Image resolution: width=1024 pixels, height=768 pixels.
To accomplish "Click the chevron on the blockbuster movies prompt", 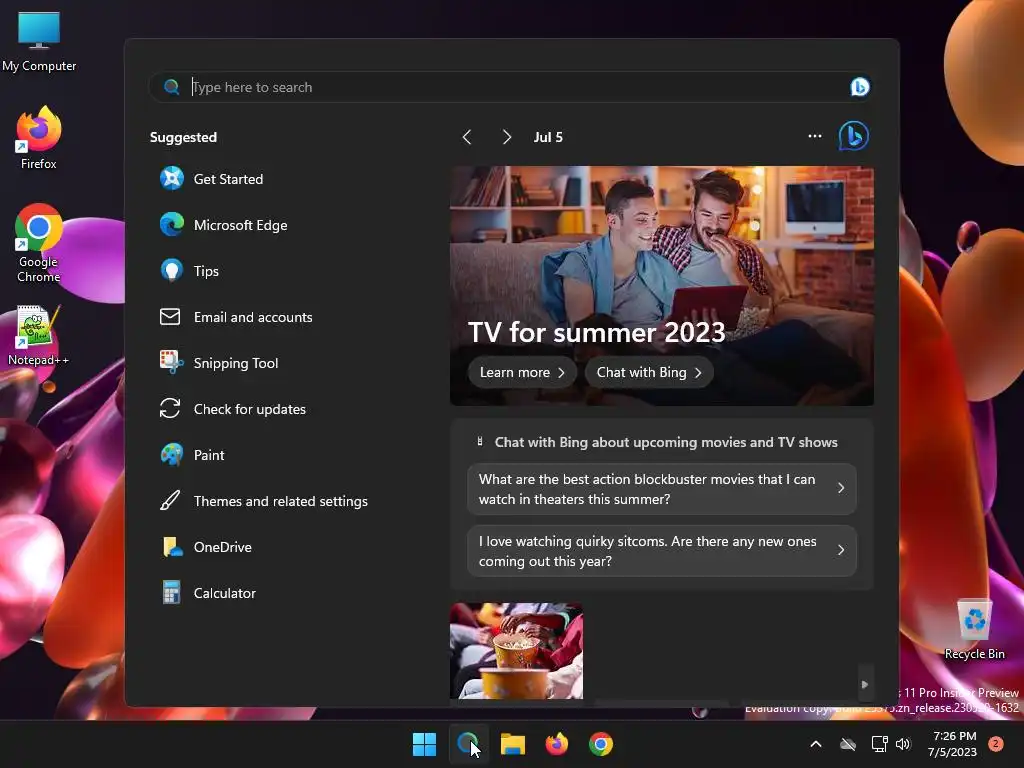I will click(x=841, y=488).
